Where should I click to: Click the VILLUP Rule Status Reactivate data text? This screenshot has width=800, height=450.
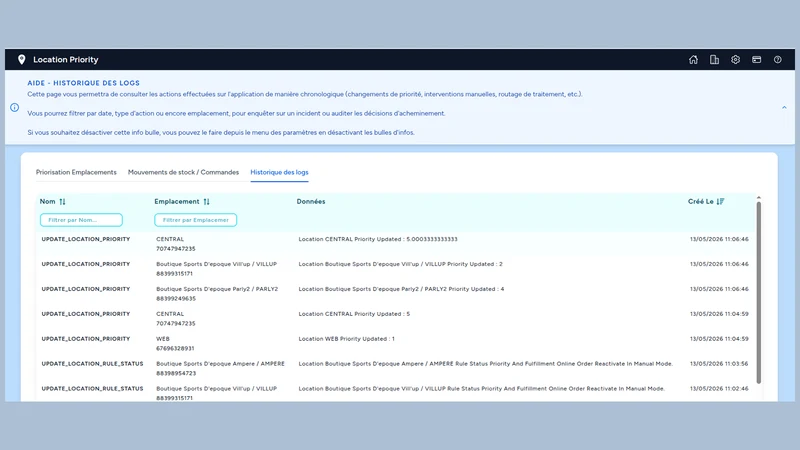coord(482,389)
